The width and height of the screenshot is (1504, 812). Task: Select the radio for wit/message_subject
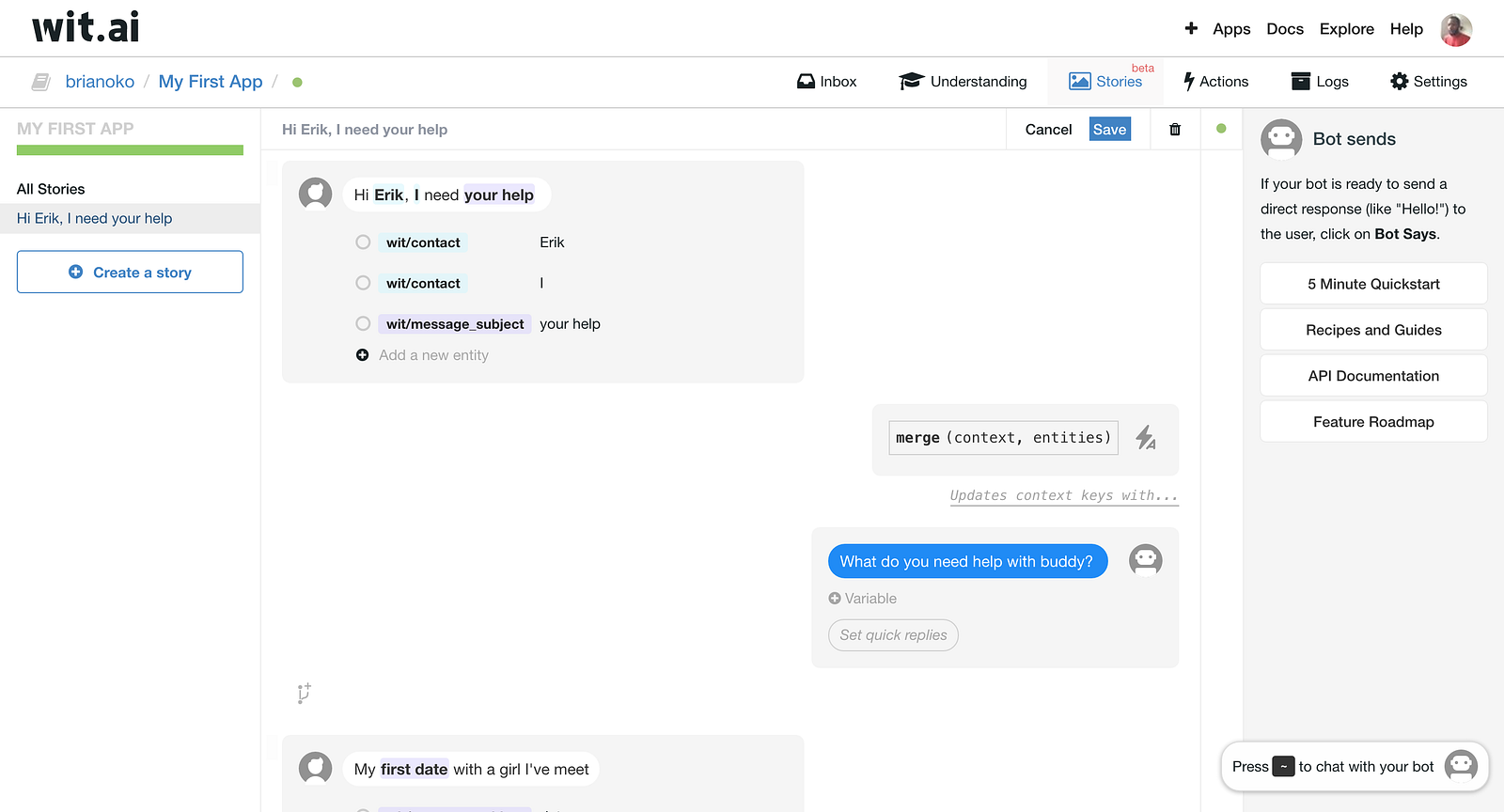tap(363, 324)
